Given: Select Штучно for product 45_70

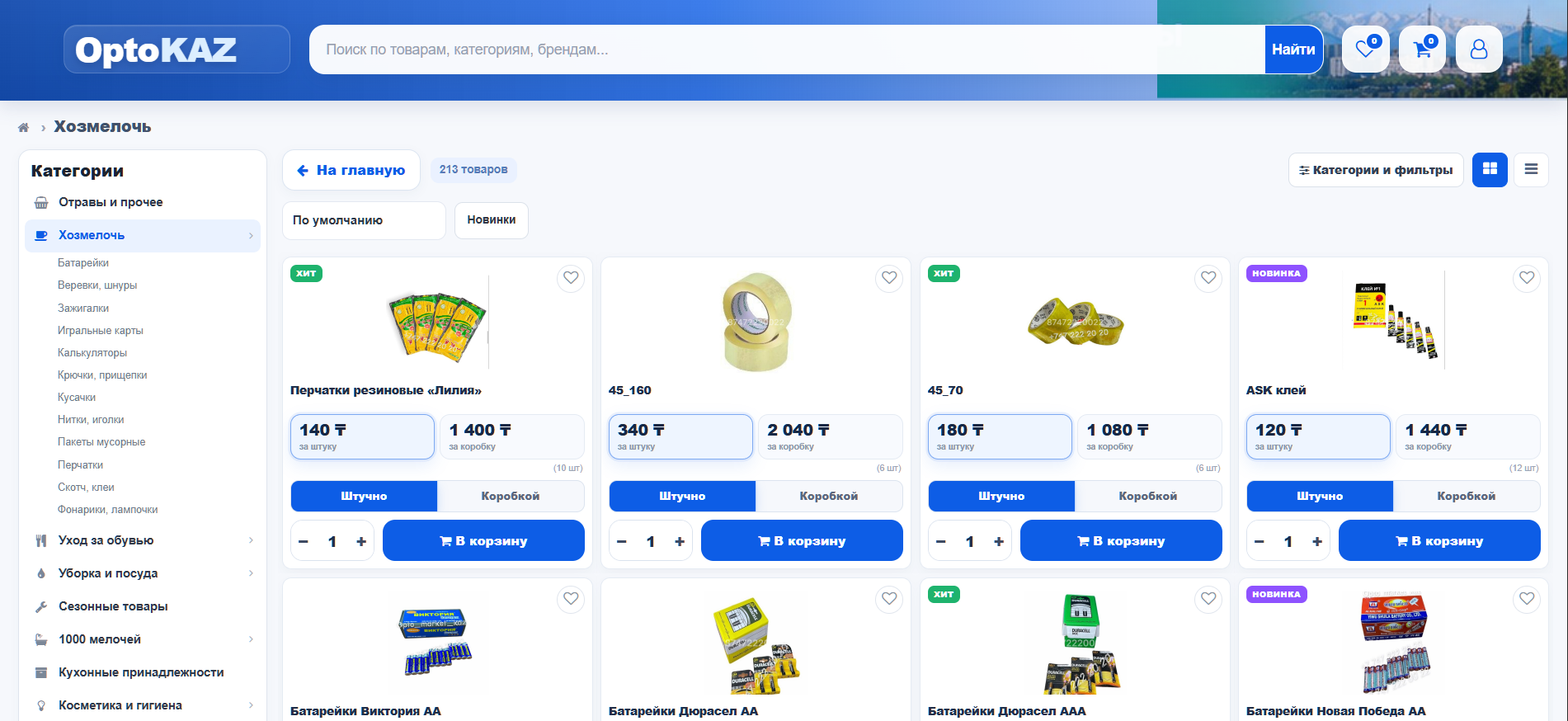Looking at the screenshot, I should coord(1001,496).
